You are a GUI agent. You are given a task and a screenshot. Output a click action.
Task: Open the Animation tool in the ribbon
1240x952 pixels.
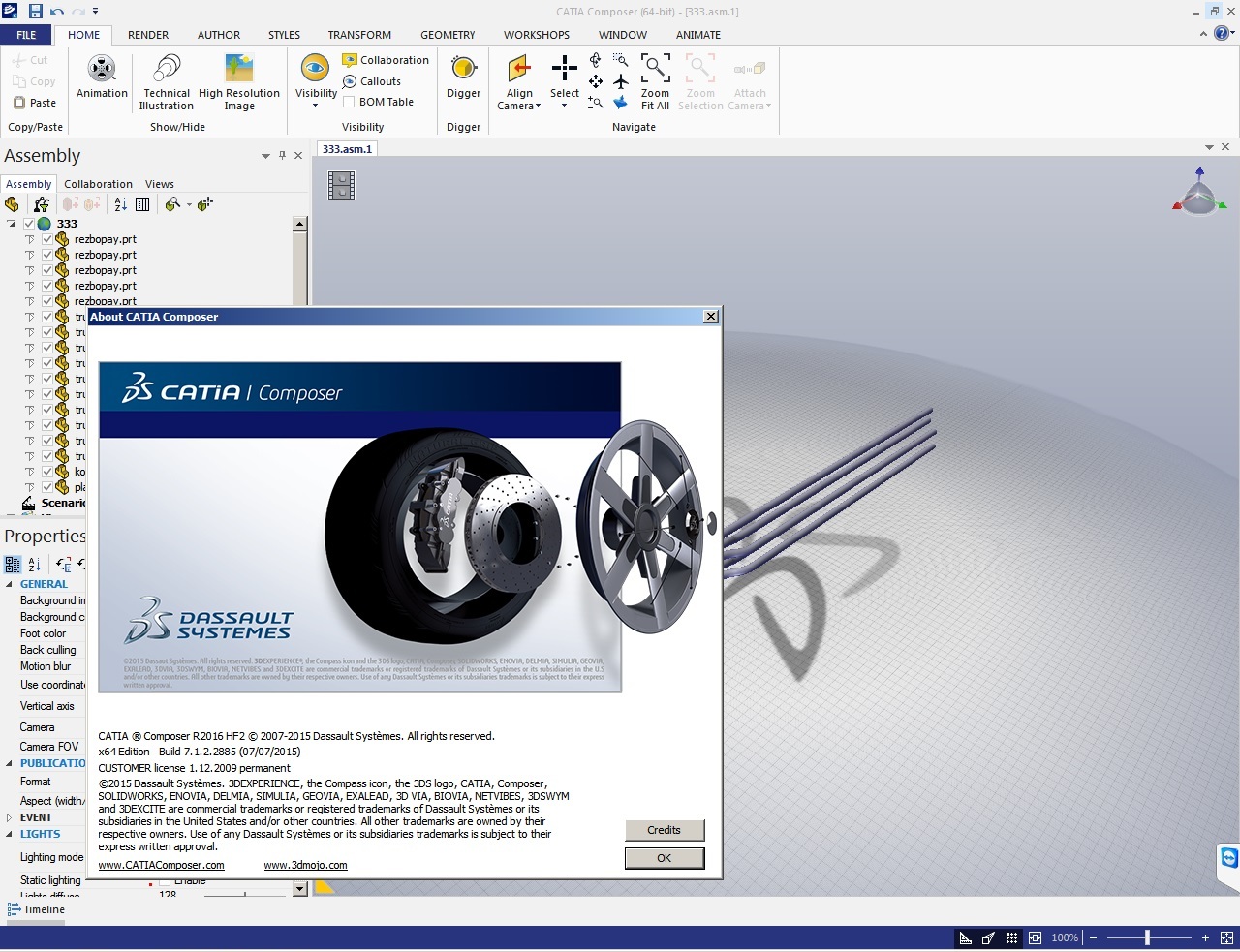click(x=102, y=77)
